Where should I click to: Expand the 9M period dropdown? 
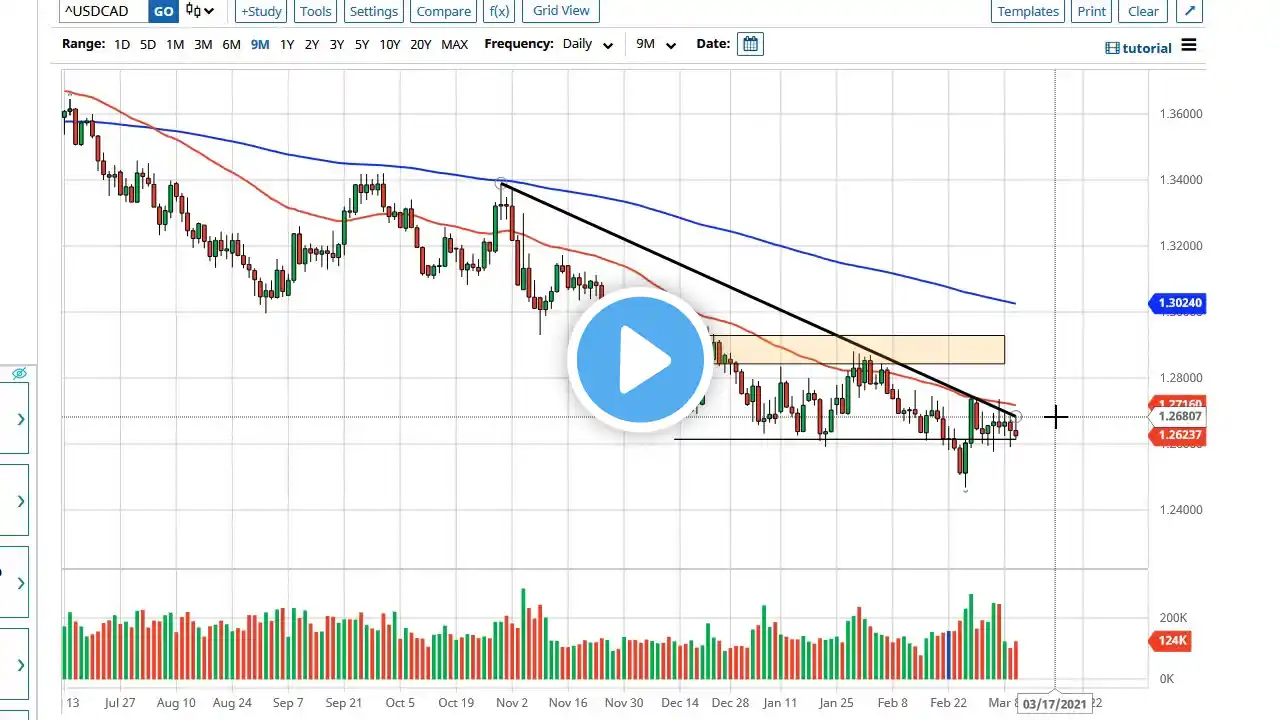[656, 45]
